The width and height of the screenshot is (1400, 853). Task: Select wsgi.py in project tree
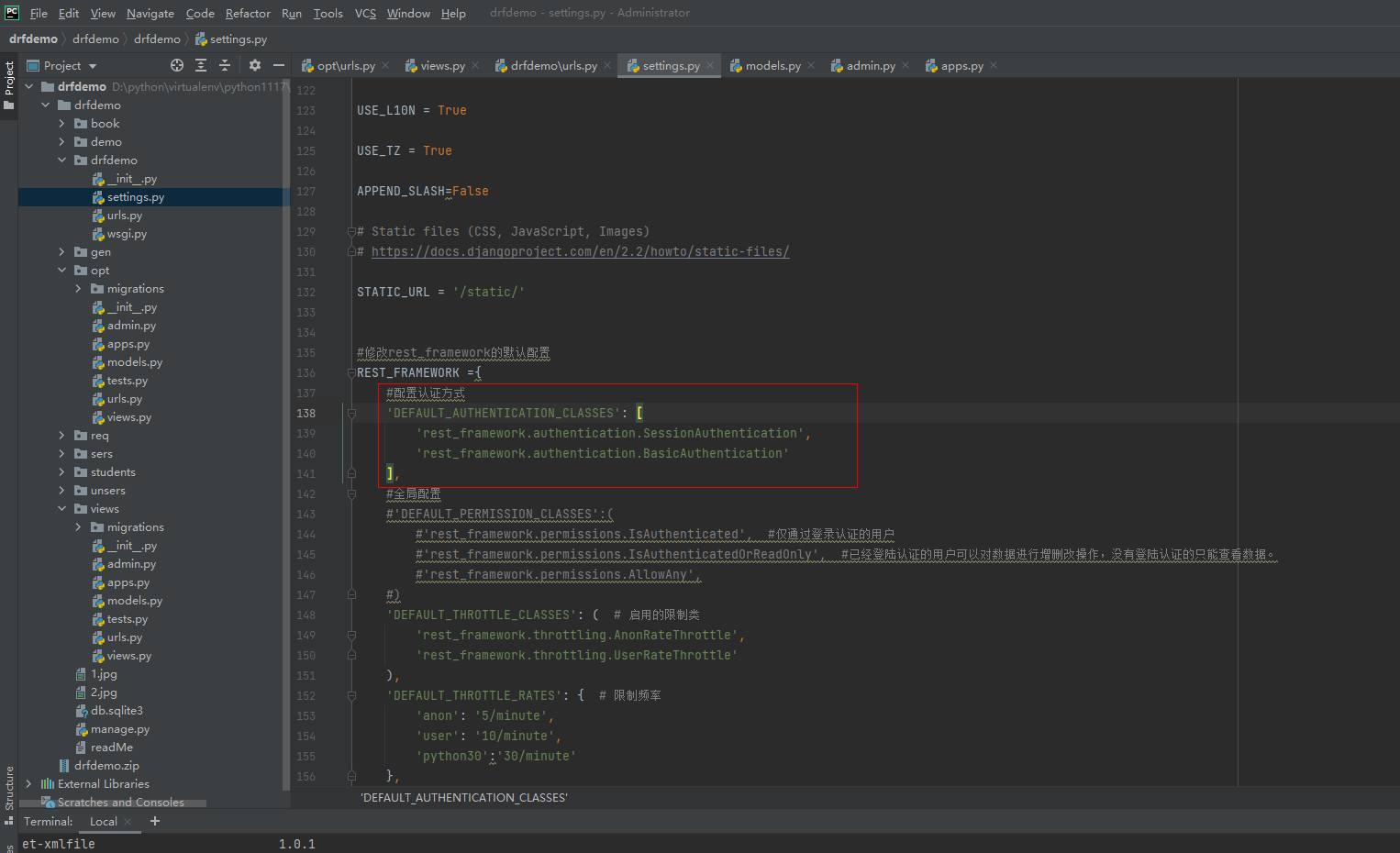(x=127, y=234)
